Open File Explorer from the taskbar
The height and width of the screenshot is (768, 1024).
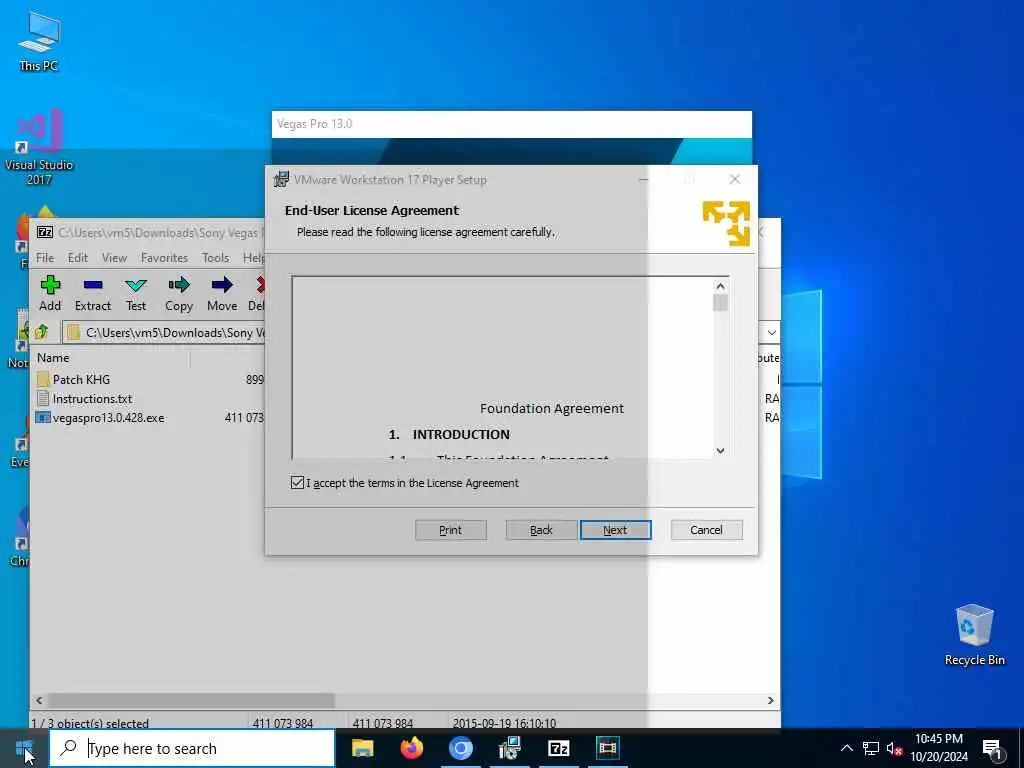362,748
